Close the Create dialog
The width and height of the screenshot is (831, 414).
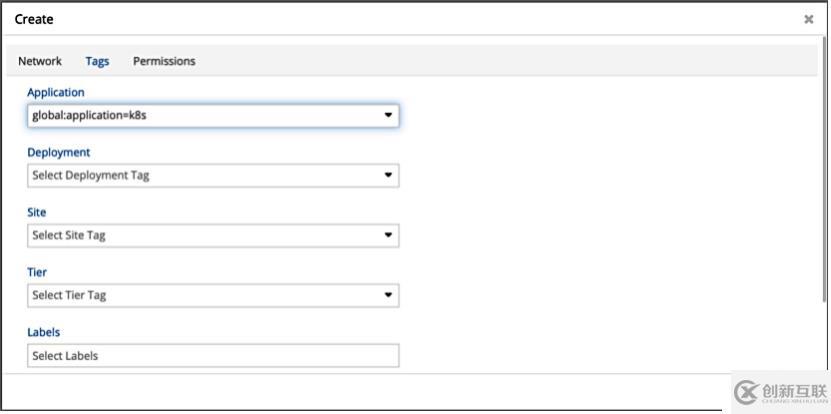click(x=808, y=19)
